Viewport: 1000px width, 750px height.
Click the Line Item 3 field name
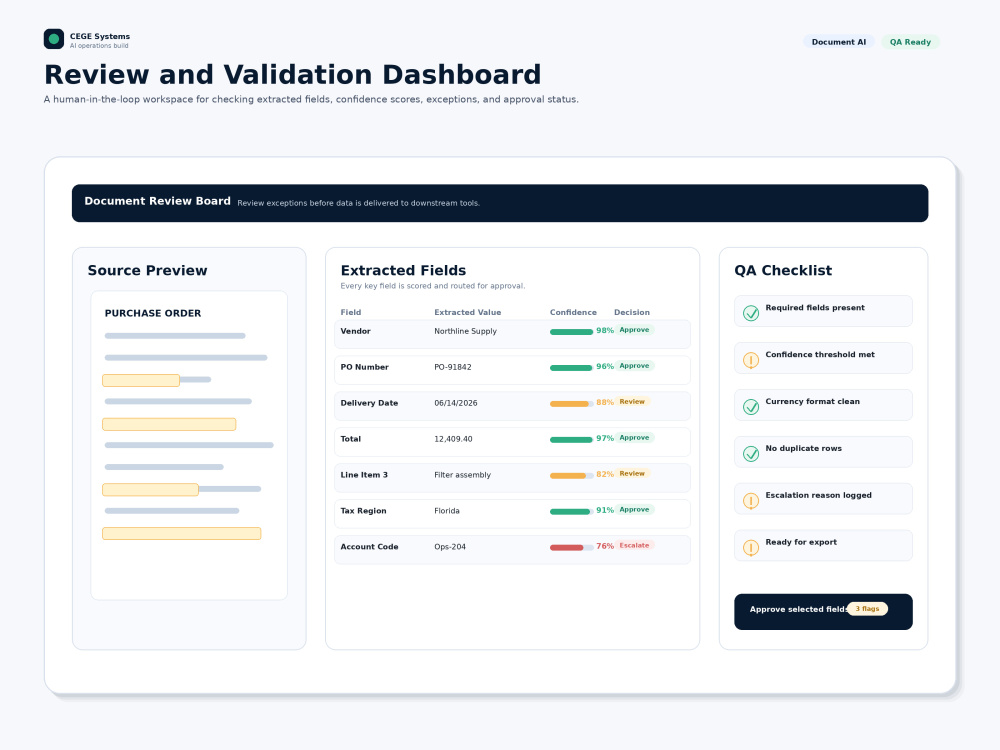tap(364, 475)
